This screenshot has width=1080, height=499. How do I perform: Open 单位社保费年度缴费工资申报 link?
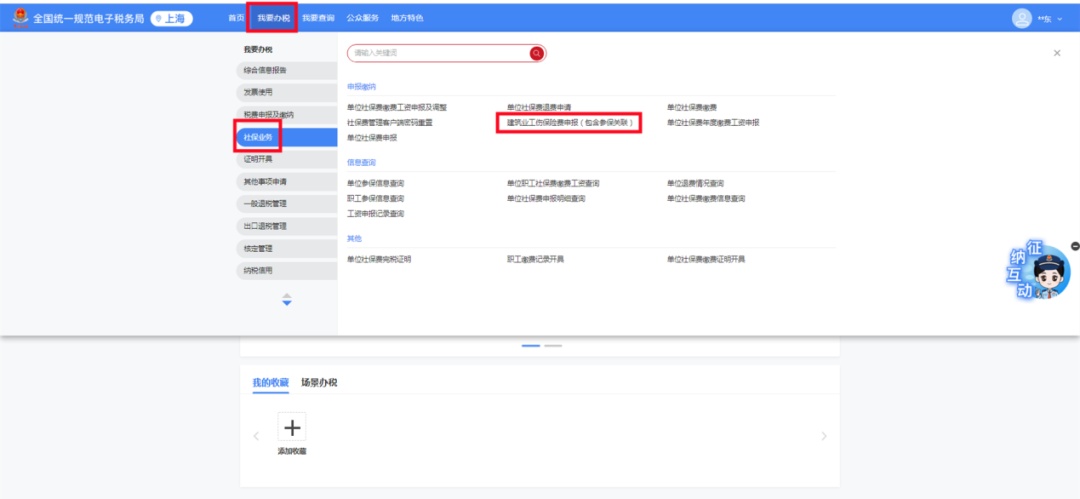(713, 123)
